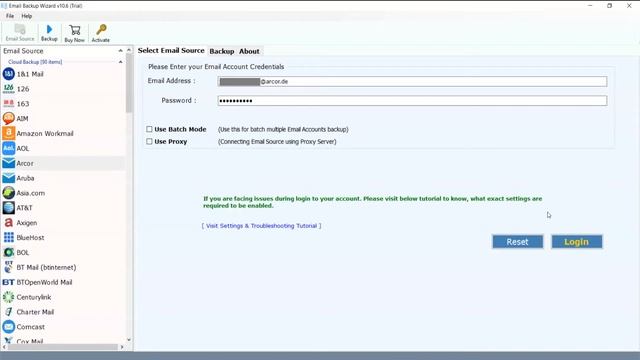
Task: Click the scroll right arrow of source list
Action: (x=122, y=347)
